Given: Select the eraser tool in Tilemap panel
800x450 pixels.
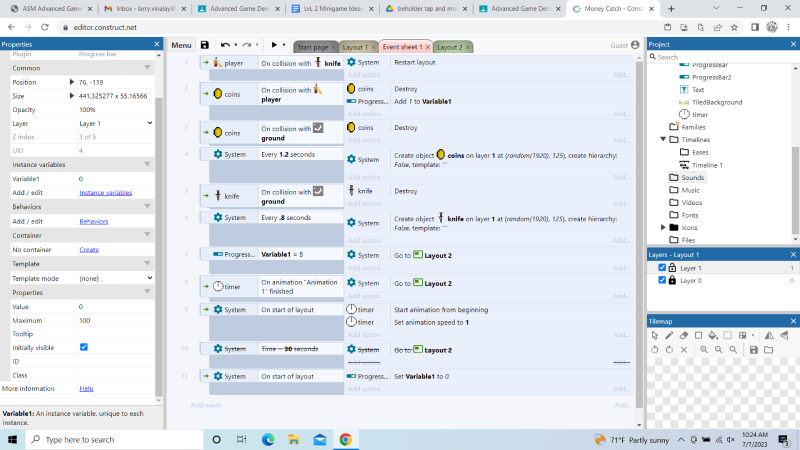Looking at the screenshot, I should [683, 335].
